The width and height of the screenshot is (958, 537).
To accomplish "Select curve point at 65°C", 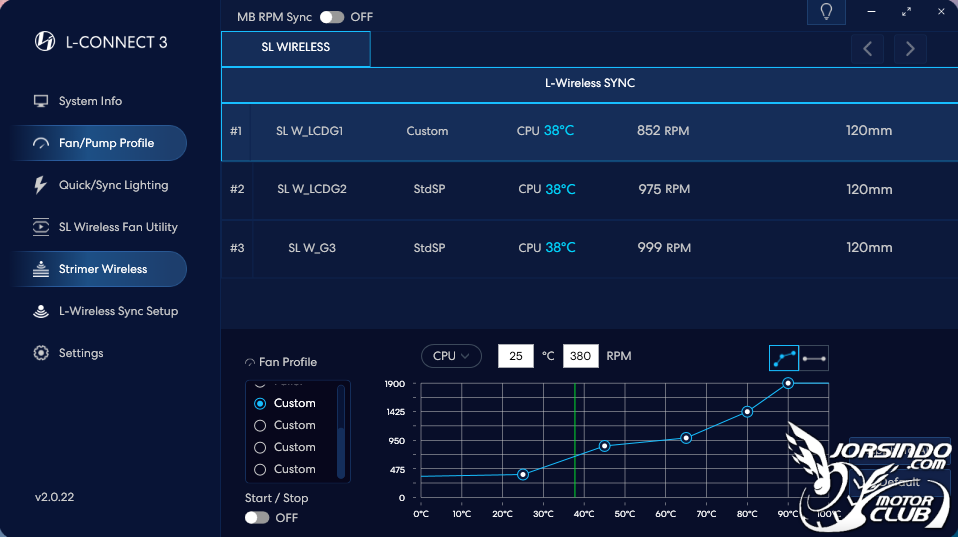I will (x=686, y=438).
